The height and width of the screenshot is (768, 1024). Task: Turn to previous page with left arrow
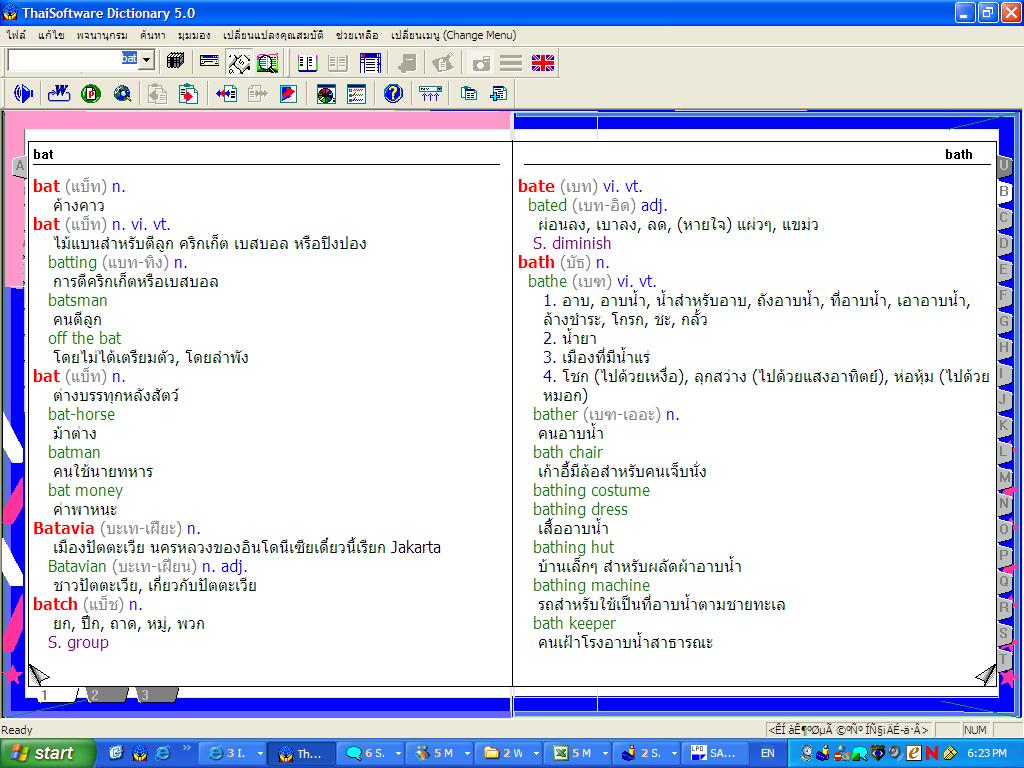pyautogui.click(x=39, y=674)
